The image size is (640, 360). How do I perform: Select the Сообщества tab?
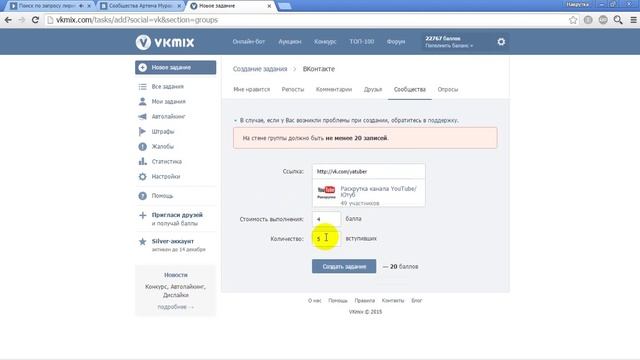409,89
